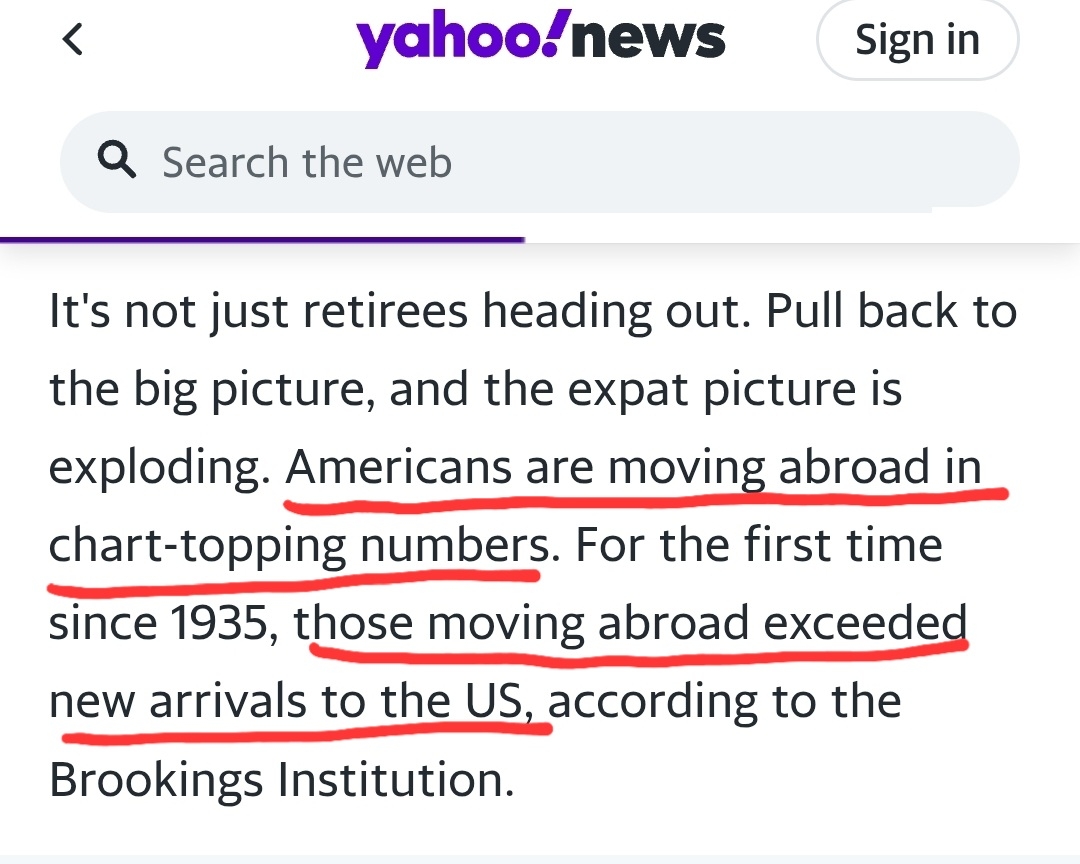Click the sentence 'It's not just retirees'
Screen dimensions: 1080x864
pos(257,312)
